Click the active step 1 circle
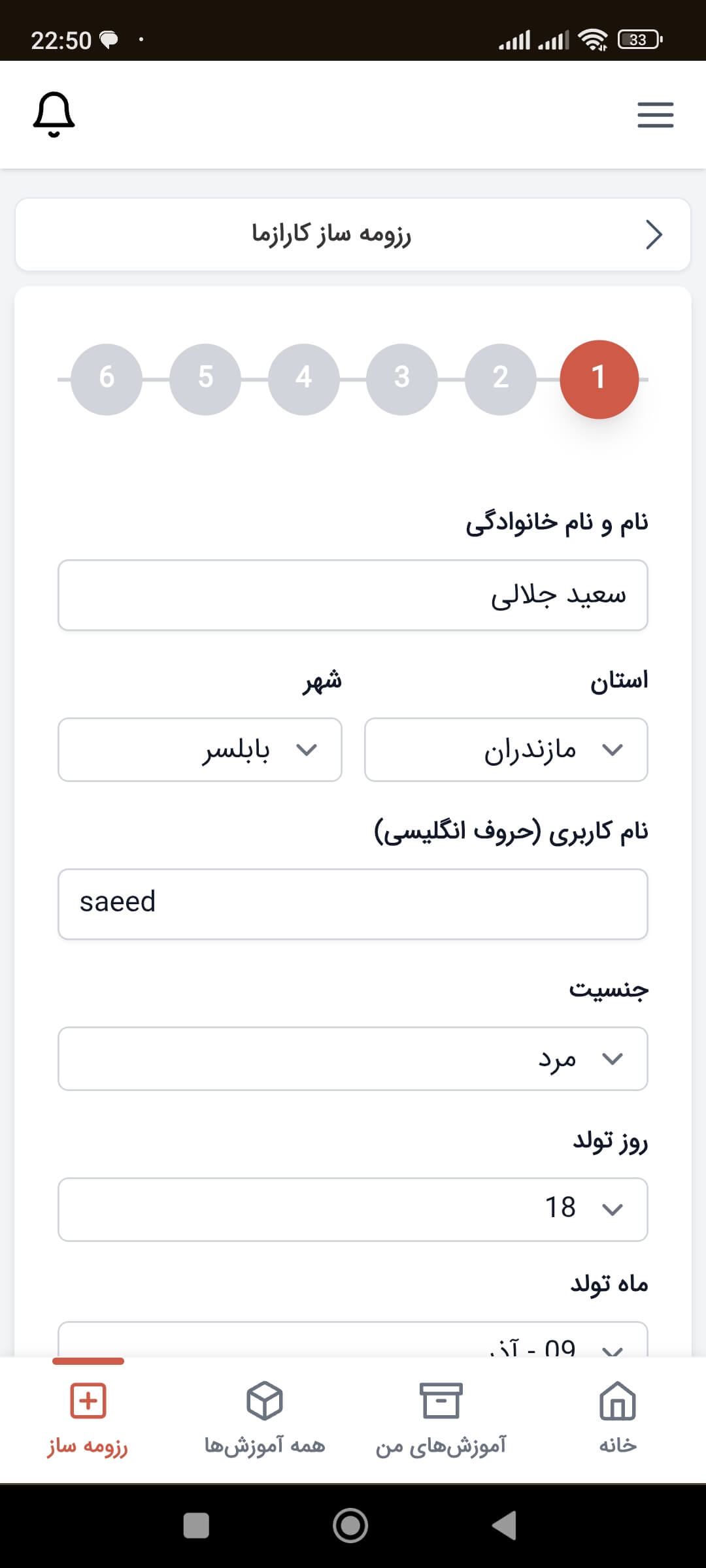The image size is (706, 1568). [599, 379]
